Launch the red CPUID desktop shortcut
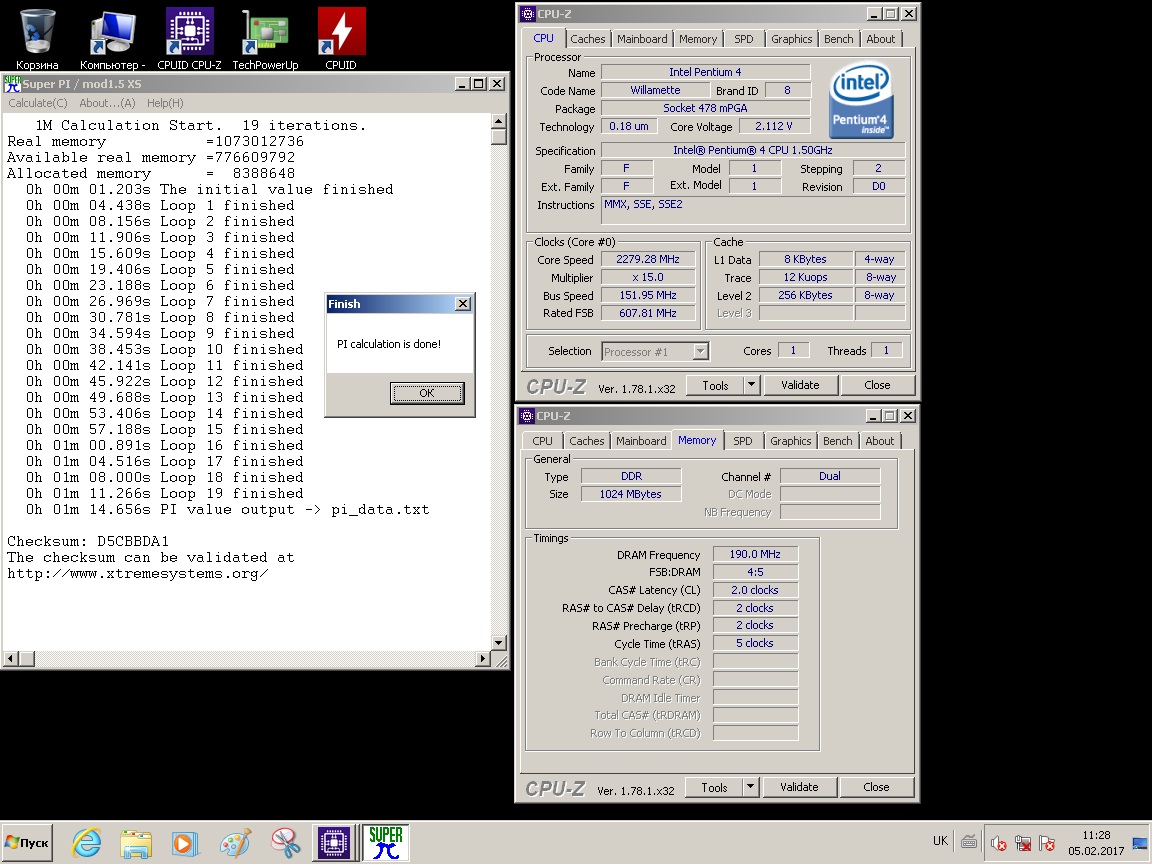 point(341,38)
